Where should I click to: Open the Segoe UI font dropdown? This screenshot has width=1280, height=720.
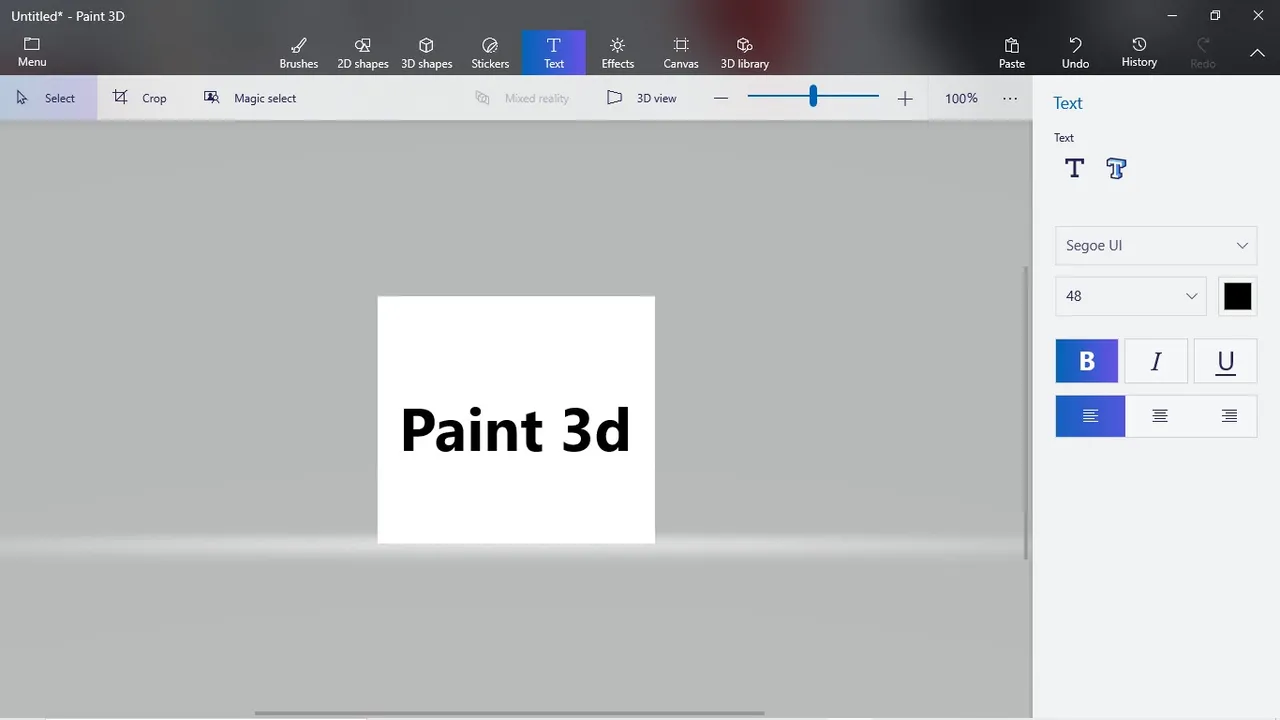[1156, 245]
